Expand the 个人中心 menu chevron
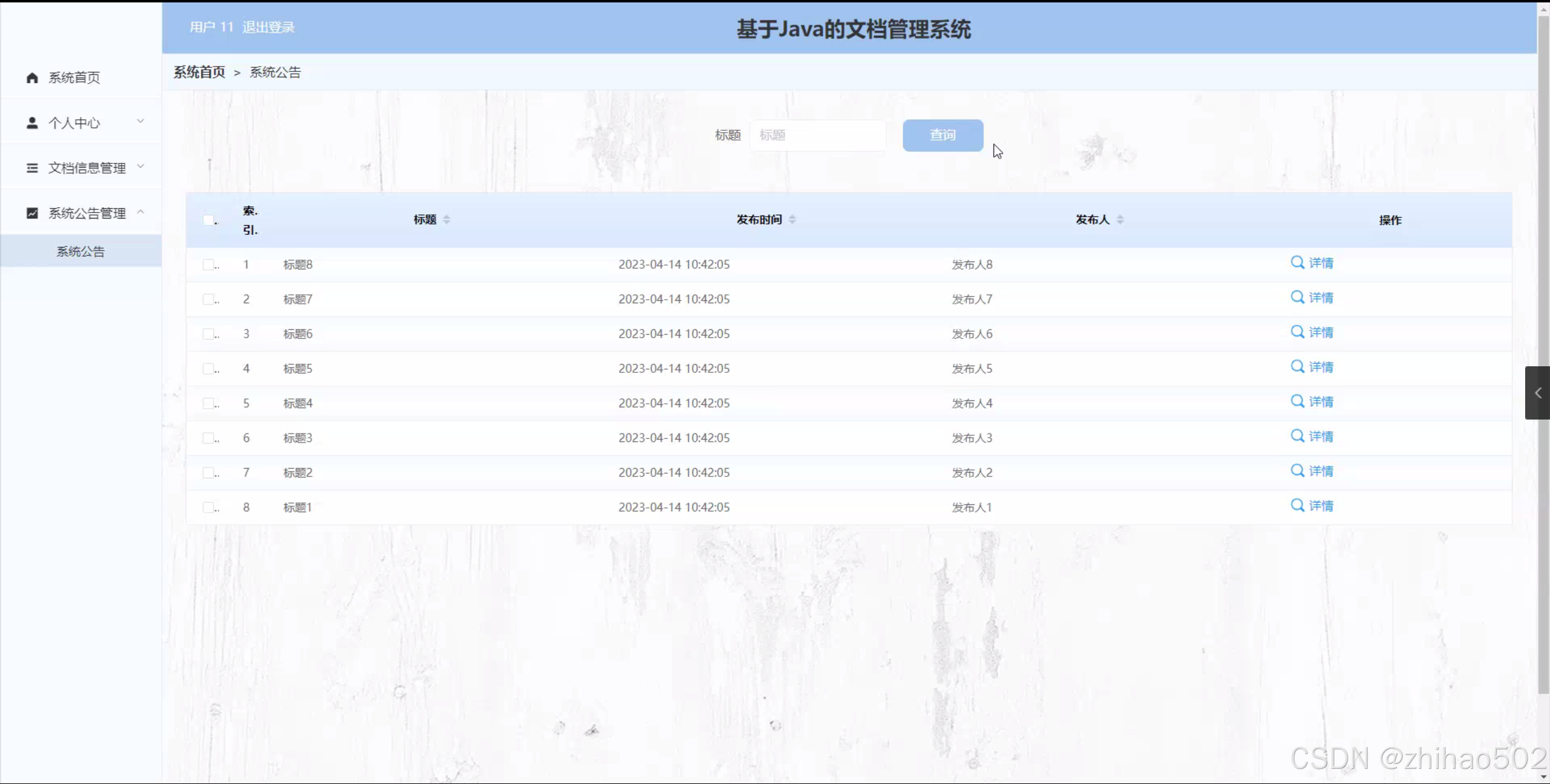Viewport: 1550px width, 784px height. 141,122
